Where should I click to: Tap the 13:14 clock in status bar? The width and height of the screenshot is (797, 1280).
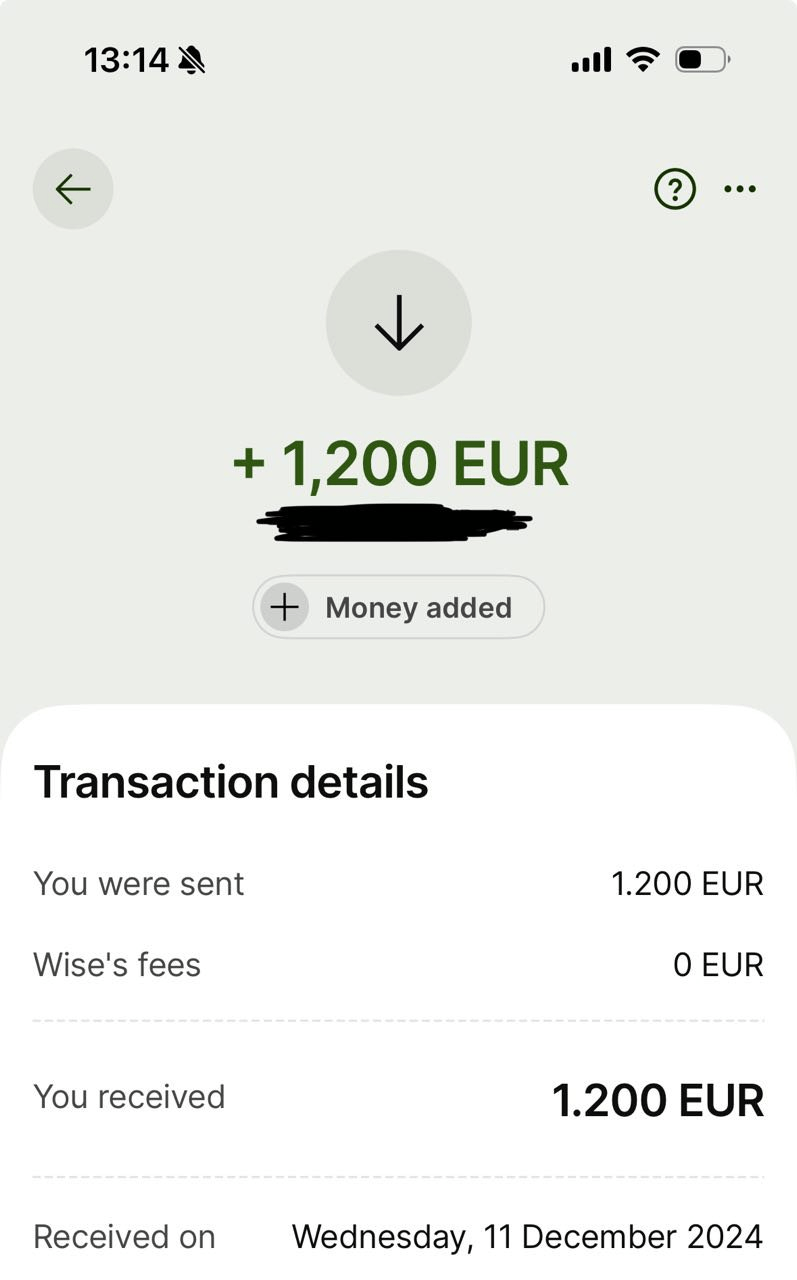point(126,61)
